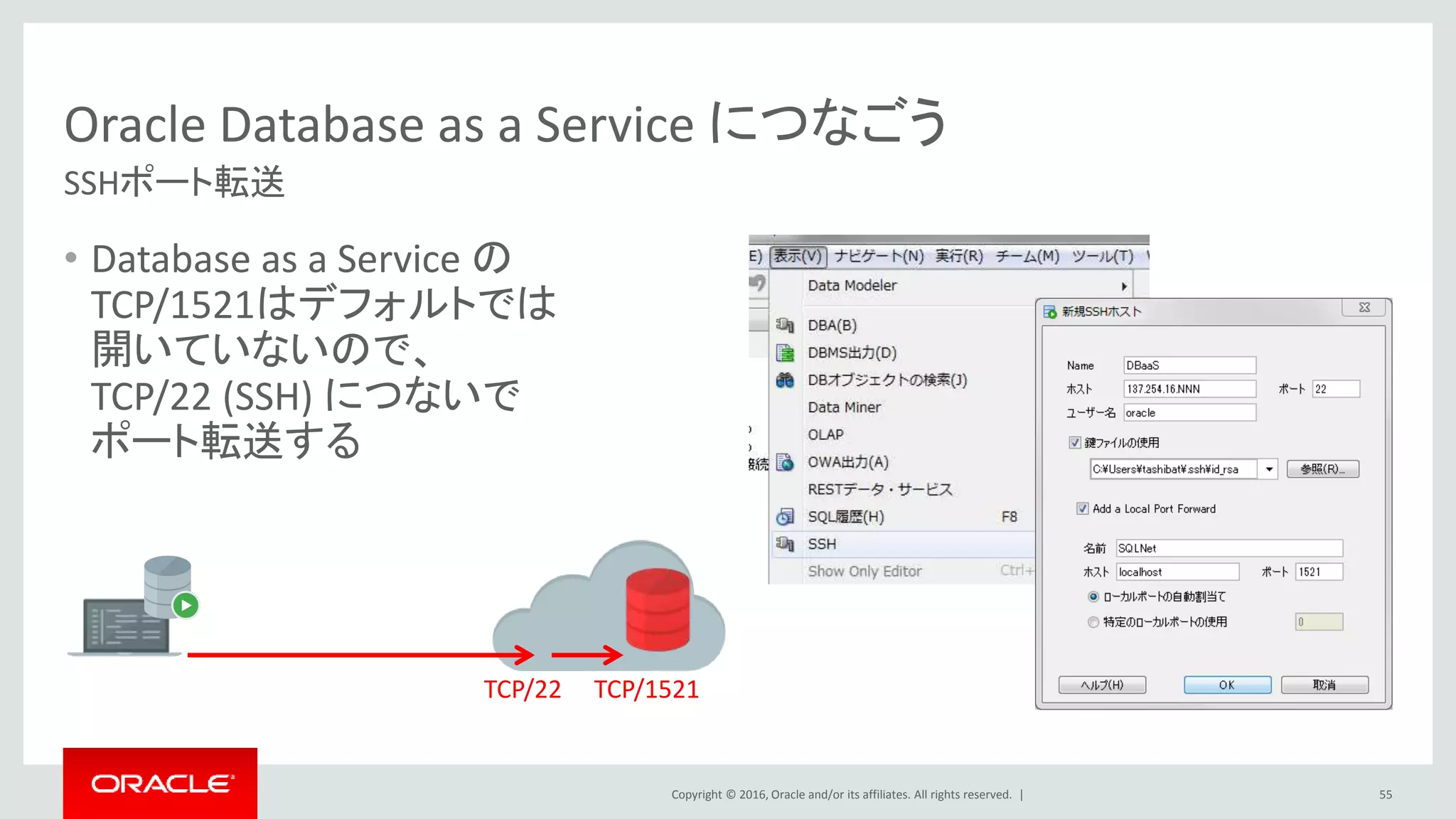The width and height of the screenshot is (1456, 819).
Task: Click the forward ポート field showing 1521
Action: coord(1319,572)
